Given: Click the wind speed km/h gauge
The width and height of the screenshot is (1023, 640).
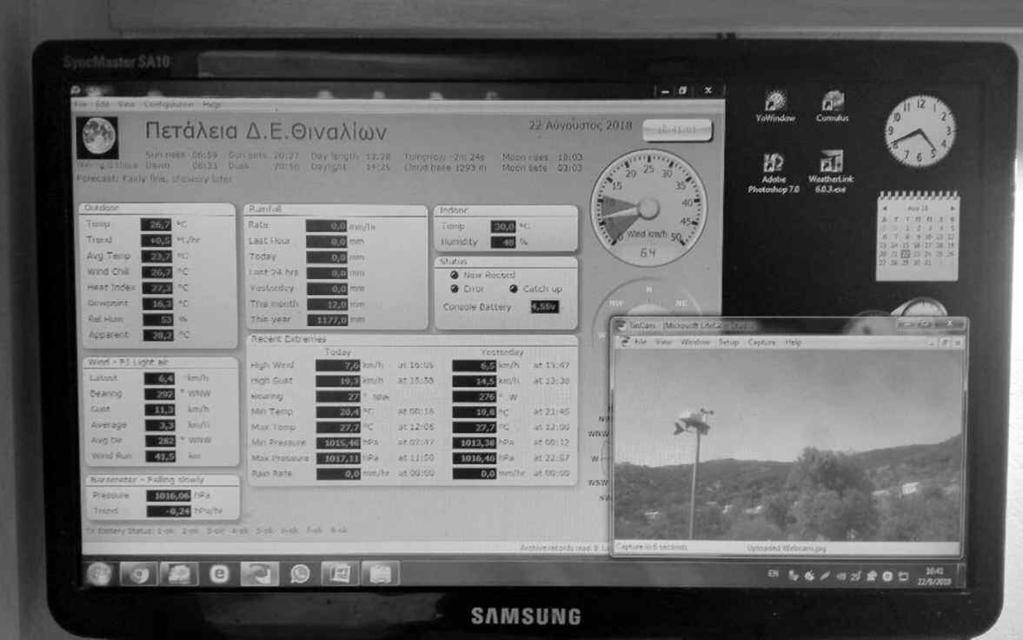Looking at the screenshot, I should 648,207.
